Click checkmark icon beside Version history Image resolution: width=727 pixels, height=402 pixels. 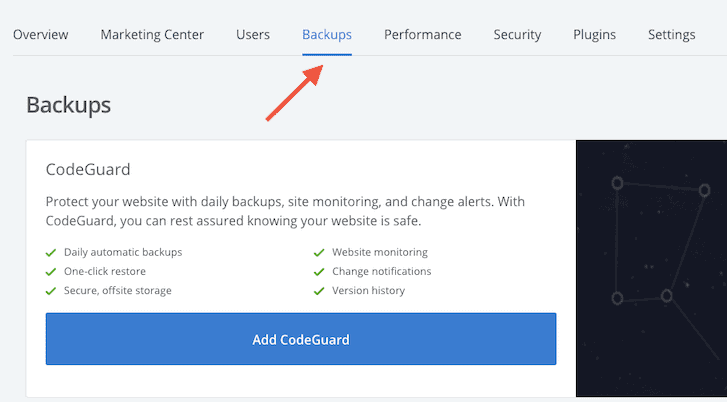[319, 291]
